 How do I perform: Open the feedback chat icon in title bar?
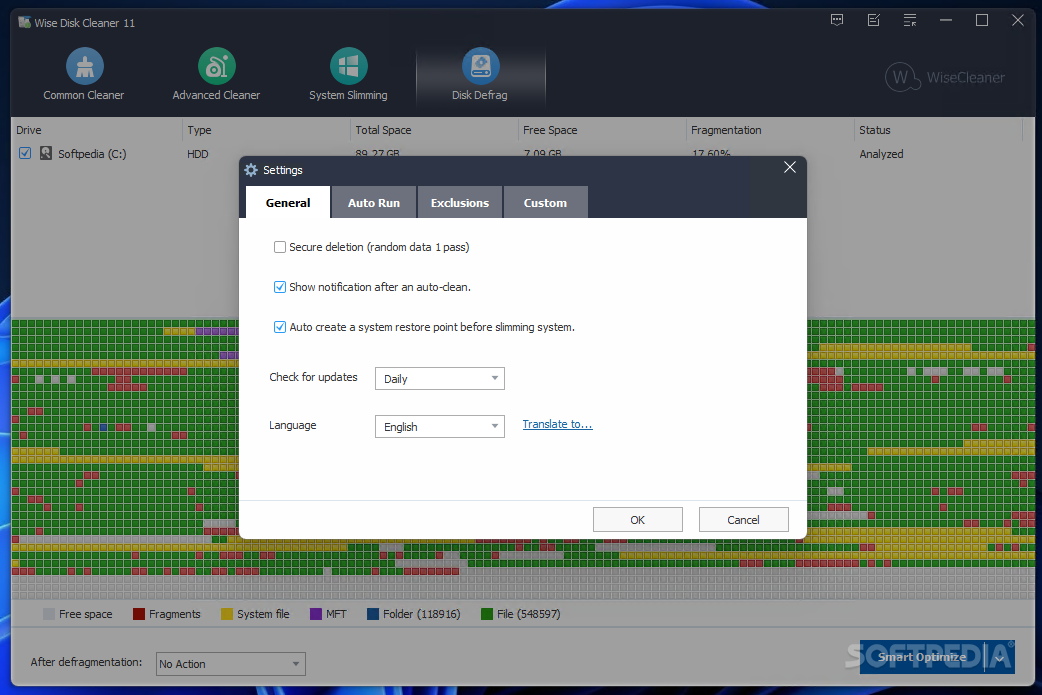click(x=837, y=21)
